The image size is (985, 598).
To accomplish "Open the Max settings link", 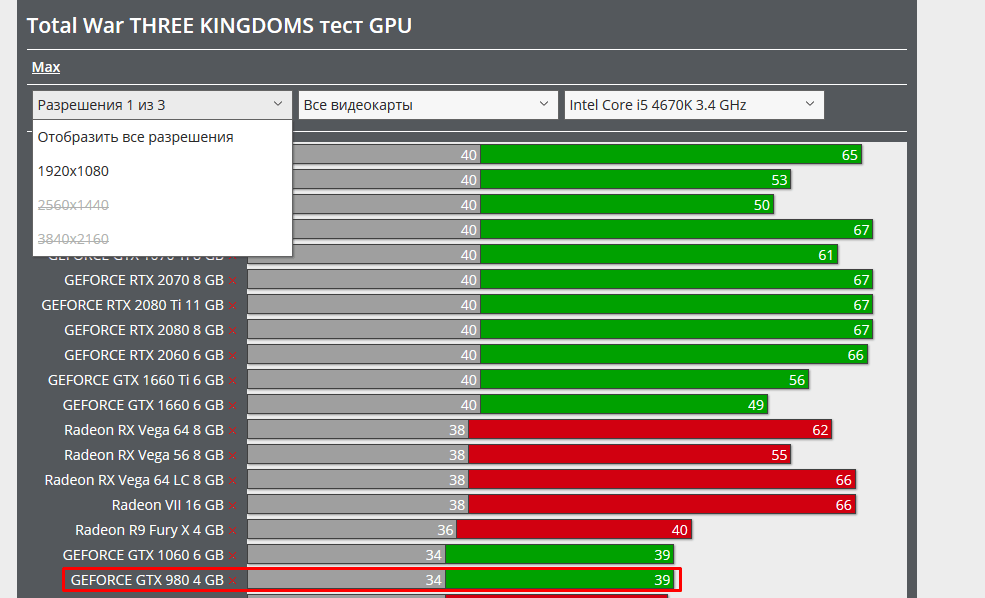I will pos(46,67).
